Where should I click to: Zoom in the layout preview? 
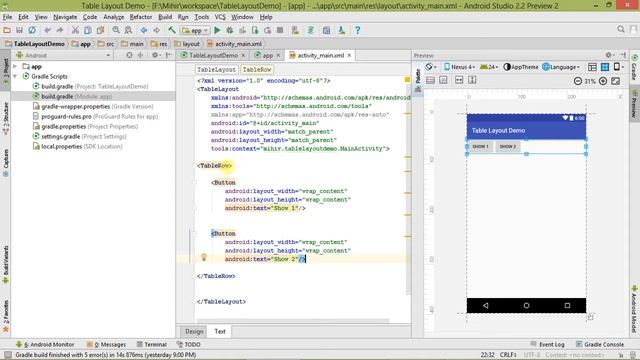[x=603, y=81]
